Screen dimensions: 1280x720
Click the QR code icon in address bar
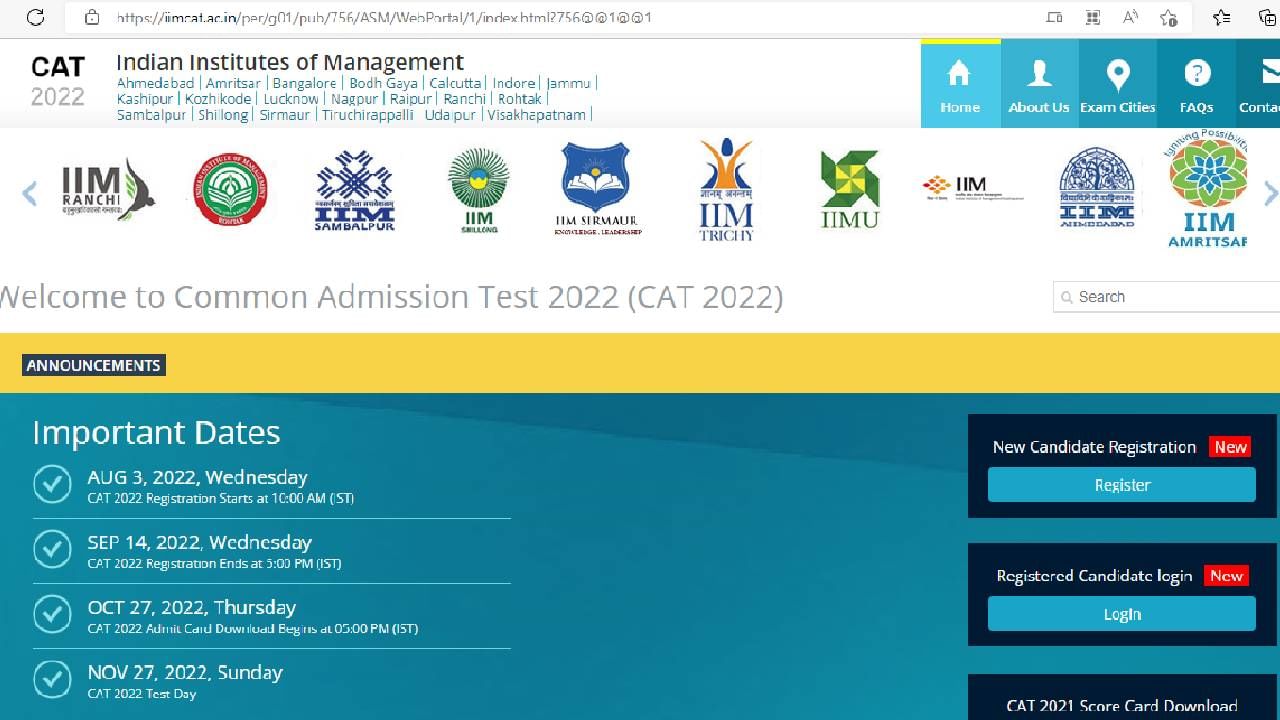[1092, 17]
